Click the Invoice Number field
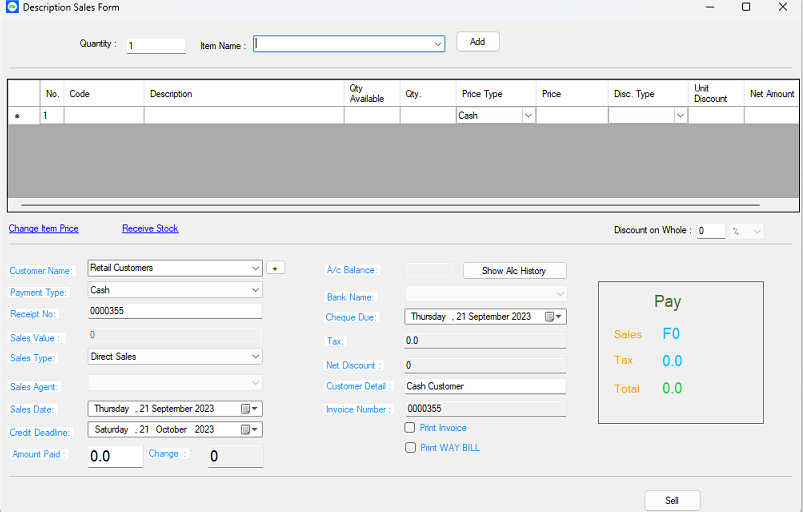The height and width of the screenshot is (512, 803). pos(485,409)
